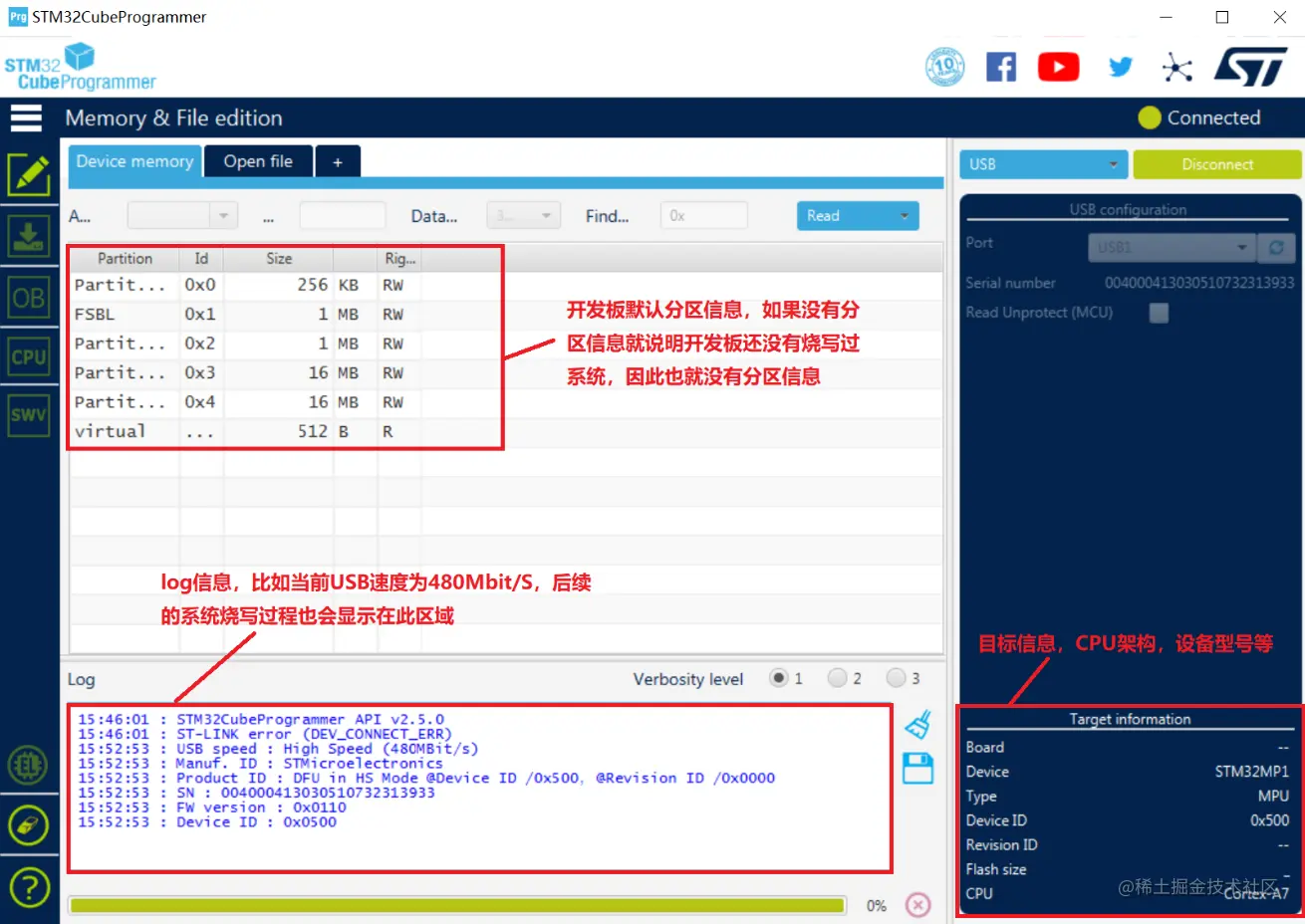
Task: Open the help question mark icon
Action: point(28,886)
